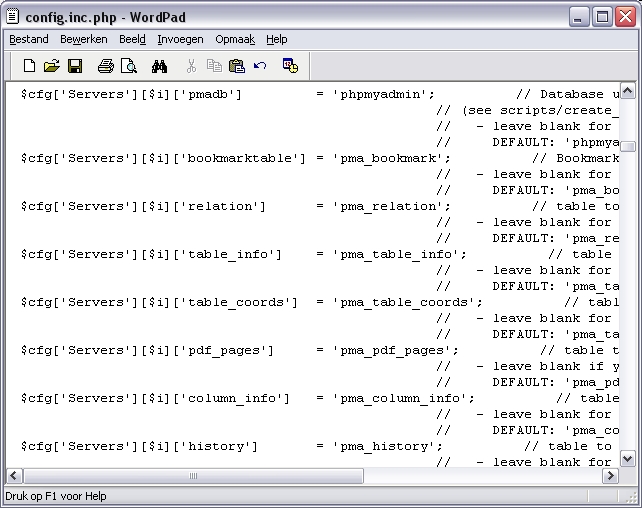642x508 pixels.
Task: Click the 'leave blank if y' comment
Action: (556, 366)
